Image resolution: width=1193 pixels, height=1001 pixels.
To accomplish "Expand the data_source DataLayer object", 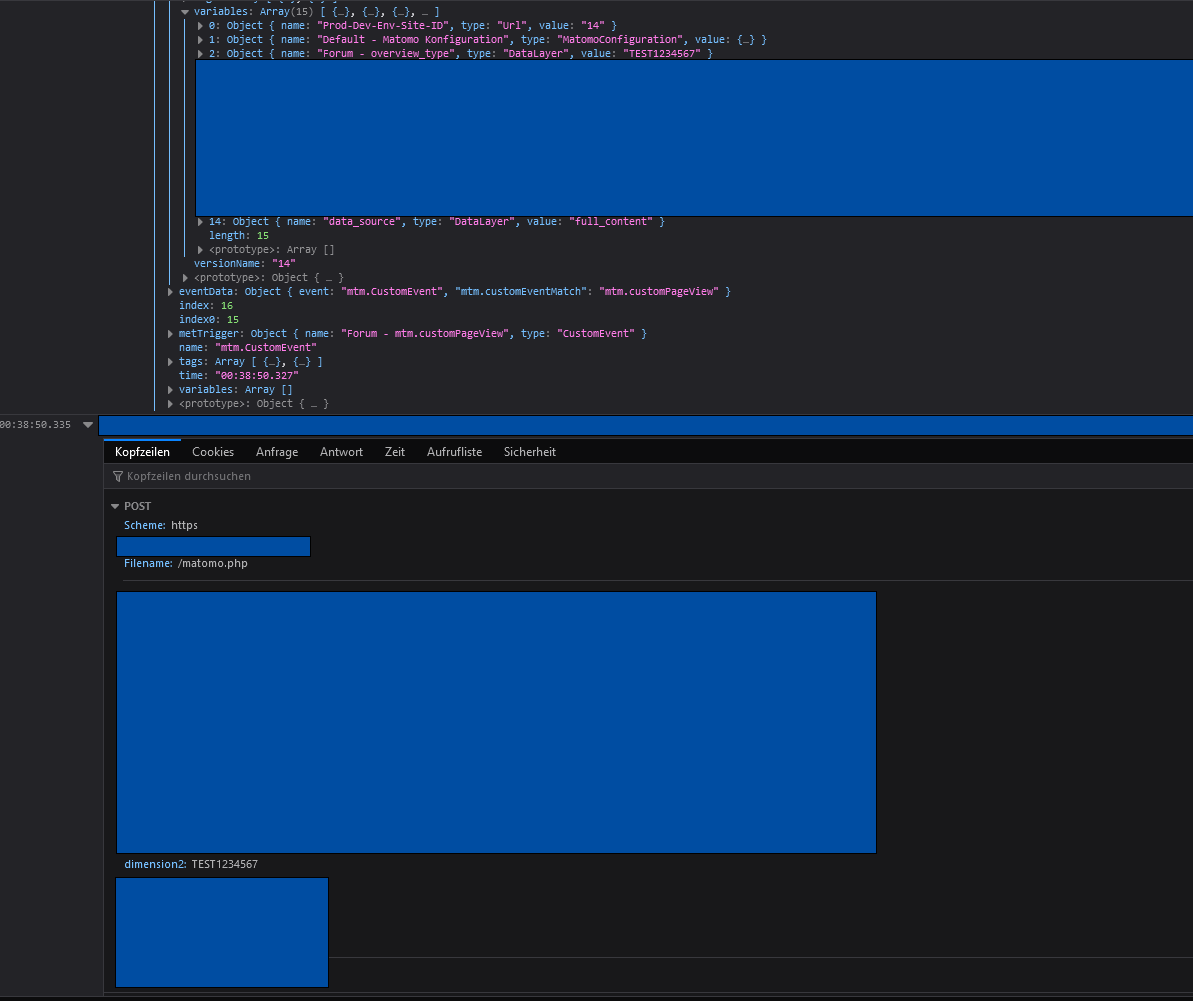I will [x=200, y=221].
